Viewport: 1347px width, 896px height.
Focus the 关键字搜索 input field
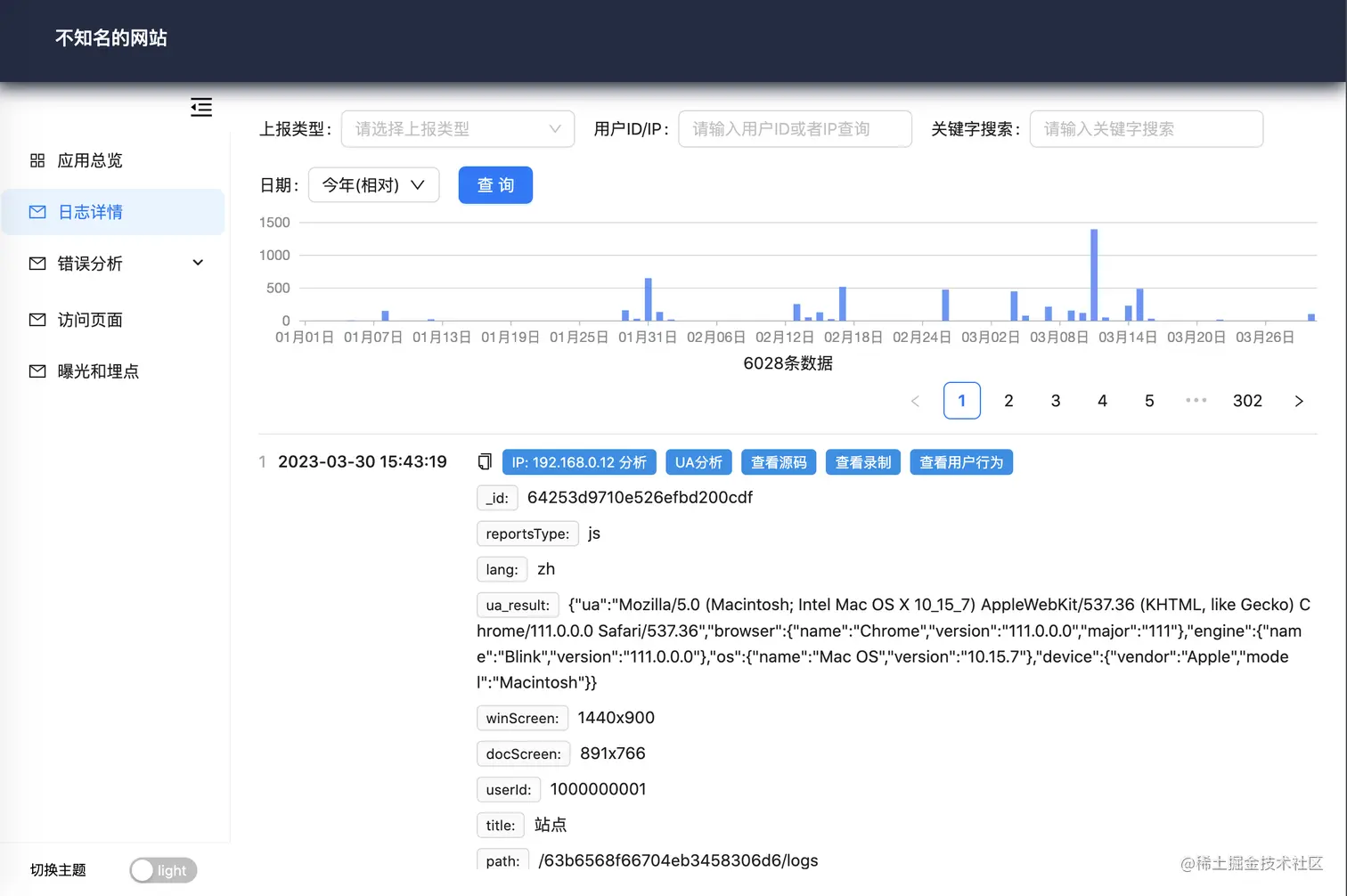click(x=1147, y=129)
